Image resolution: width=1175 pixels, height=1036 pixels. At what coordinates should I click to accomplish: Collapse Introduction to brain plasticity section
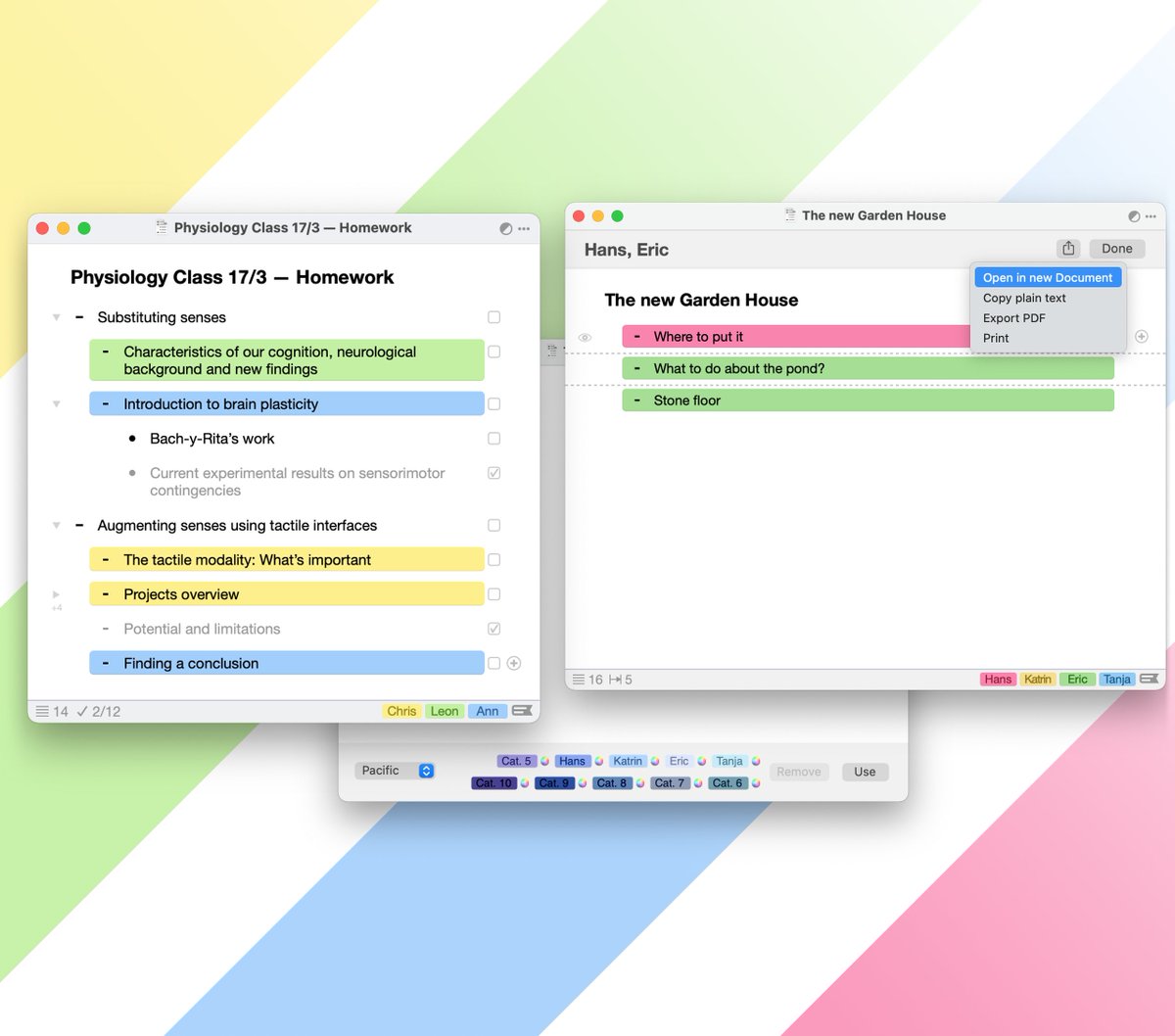pos(56,403)
